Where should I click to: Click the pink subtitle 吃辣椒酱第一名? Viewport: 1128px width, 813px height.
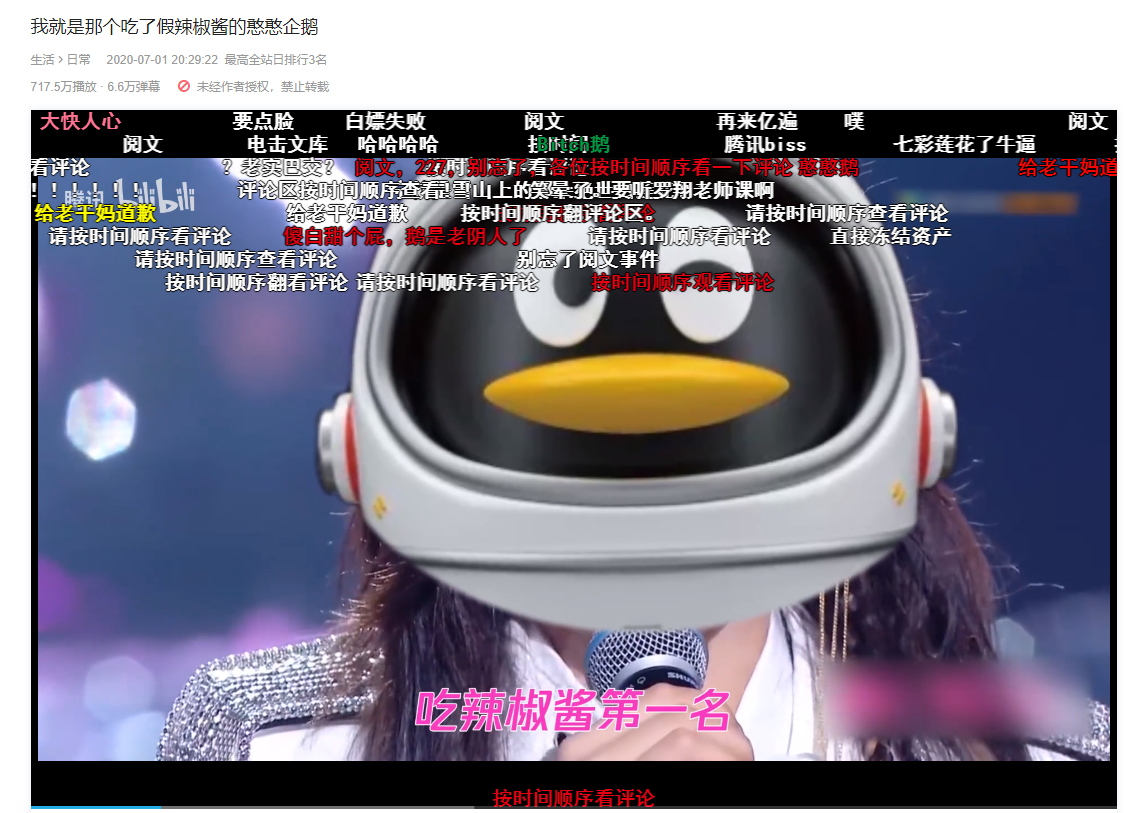[x=573, y=711]
